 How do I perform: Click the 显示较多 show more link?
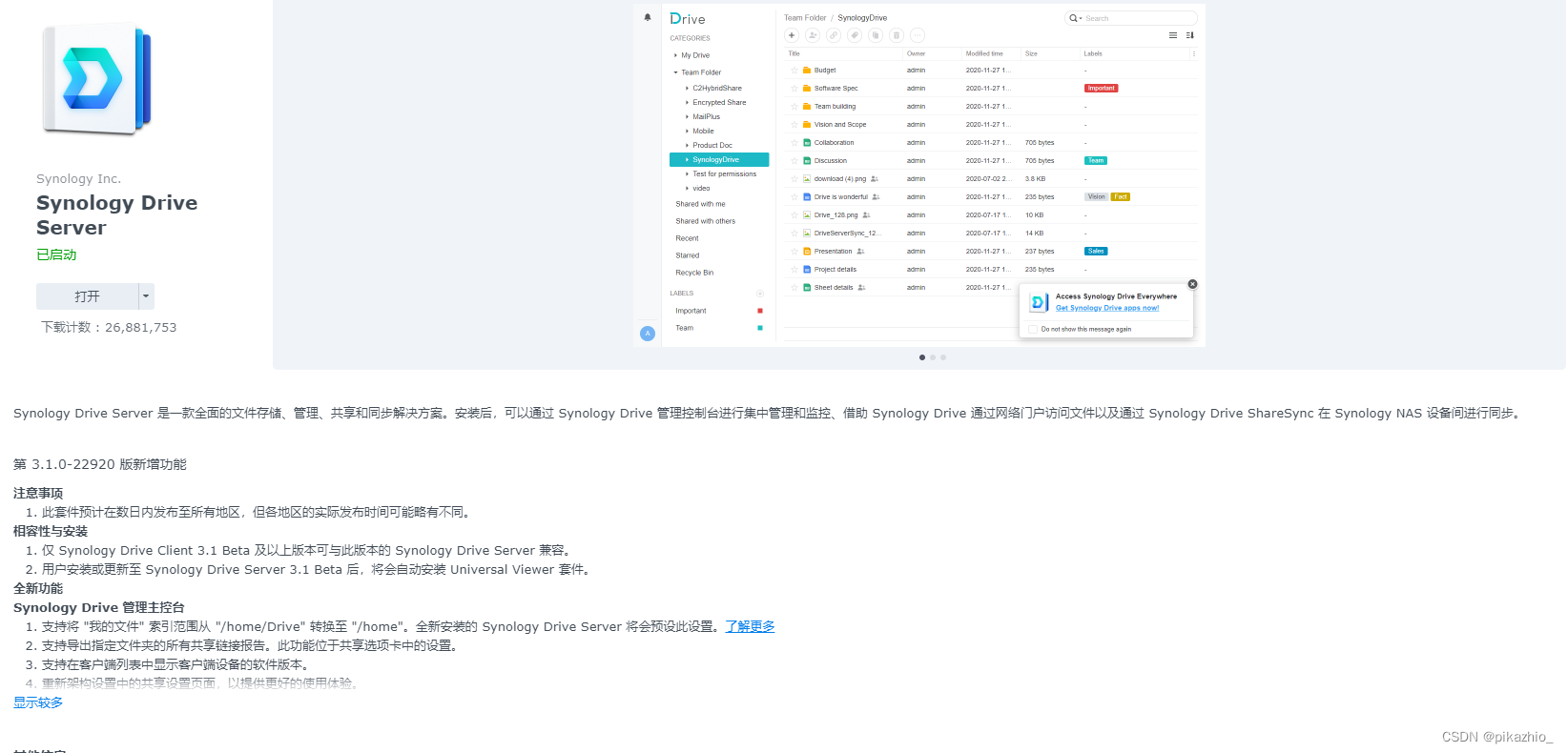[38, 702]
